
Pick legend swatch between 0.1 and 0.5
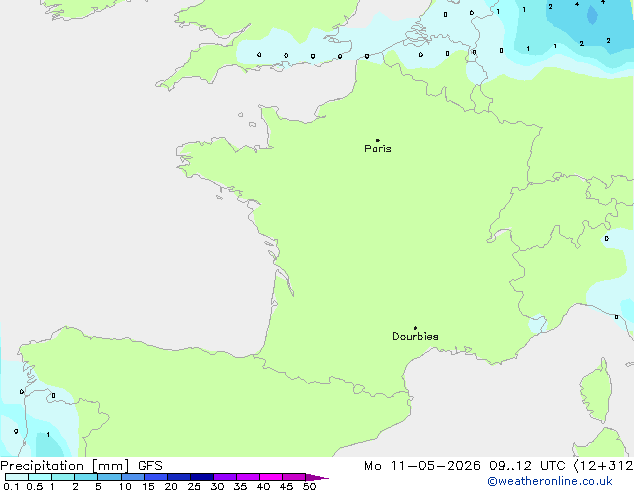tap(17, 477)
